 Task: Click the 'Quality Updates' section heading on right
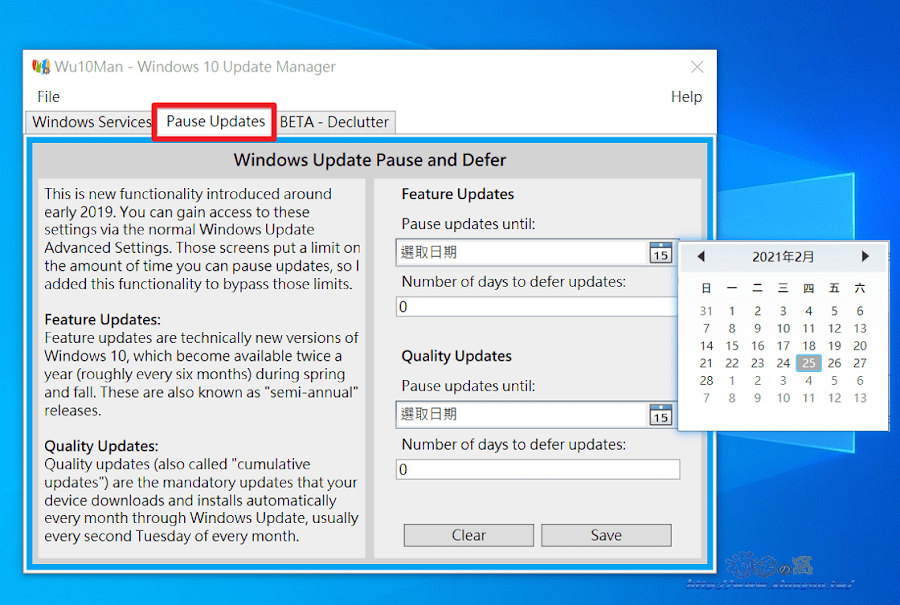coord(456,356)
